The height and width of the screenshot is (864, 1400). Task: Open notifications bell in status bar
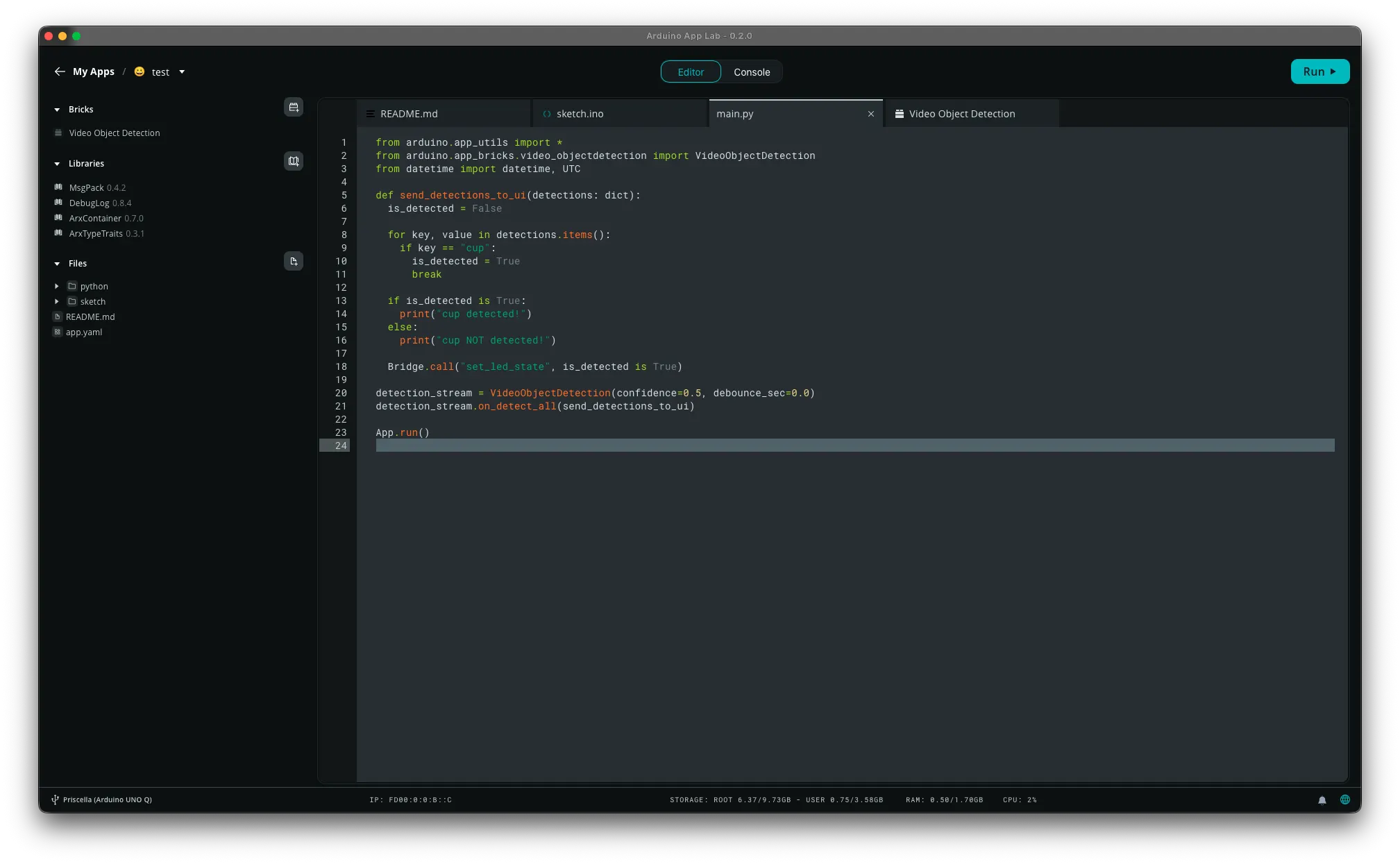click(1322, 800)
